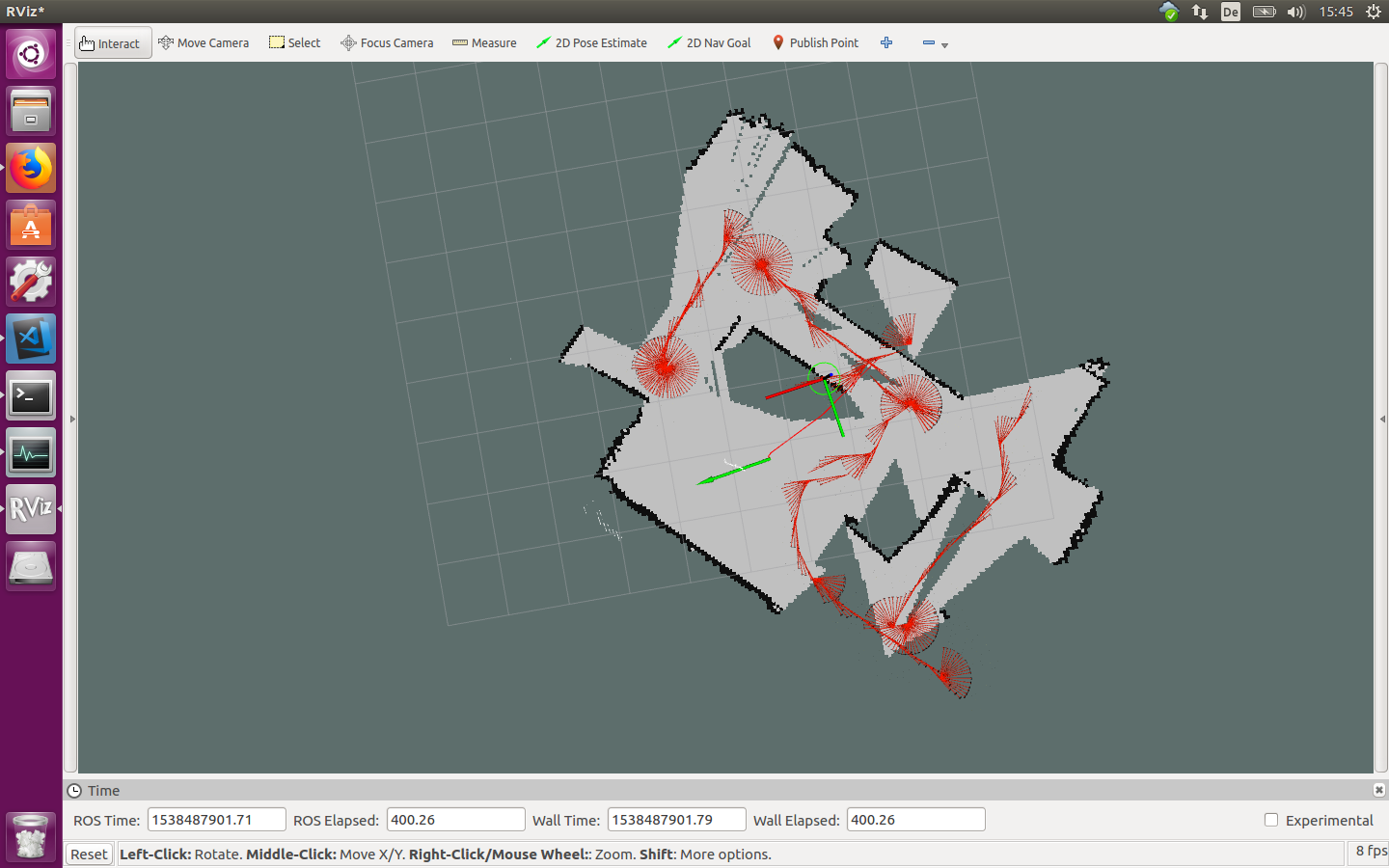Screen dimensions: 1389x868
Task: Remove a tool with minus icon
Action: pos(928,42)
